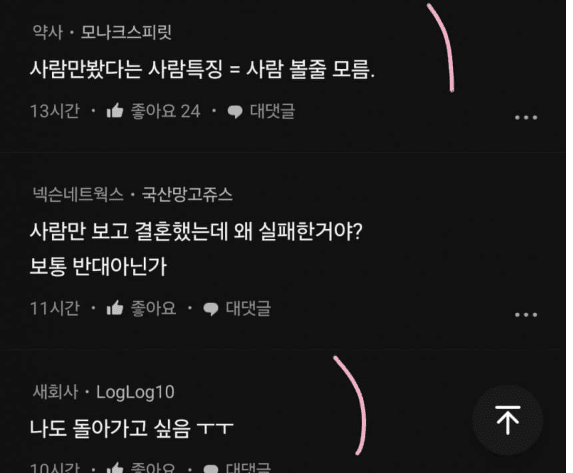Like the 국산망고쥬스 comment with thumbs-up icon
This screenshot has height=473, width=573.
point(115,308)
